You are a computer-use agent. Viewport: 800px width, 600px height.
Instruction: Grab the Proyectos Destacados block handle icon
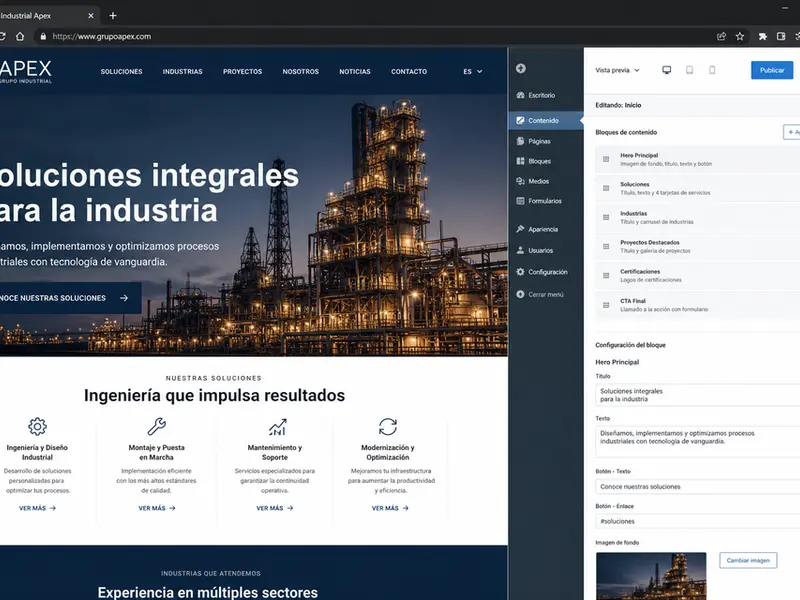pyautogui.click(x=606, y=246)
